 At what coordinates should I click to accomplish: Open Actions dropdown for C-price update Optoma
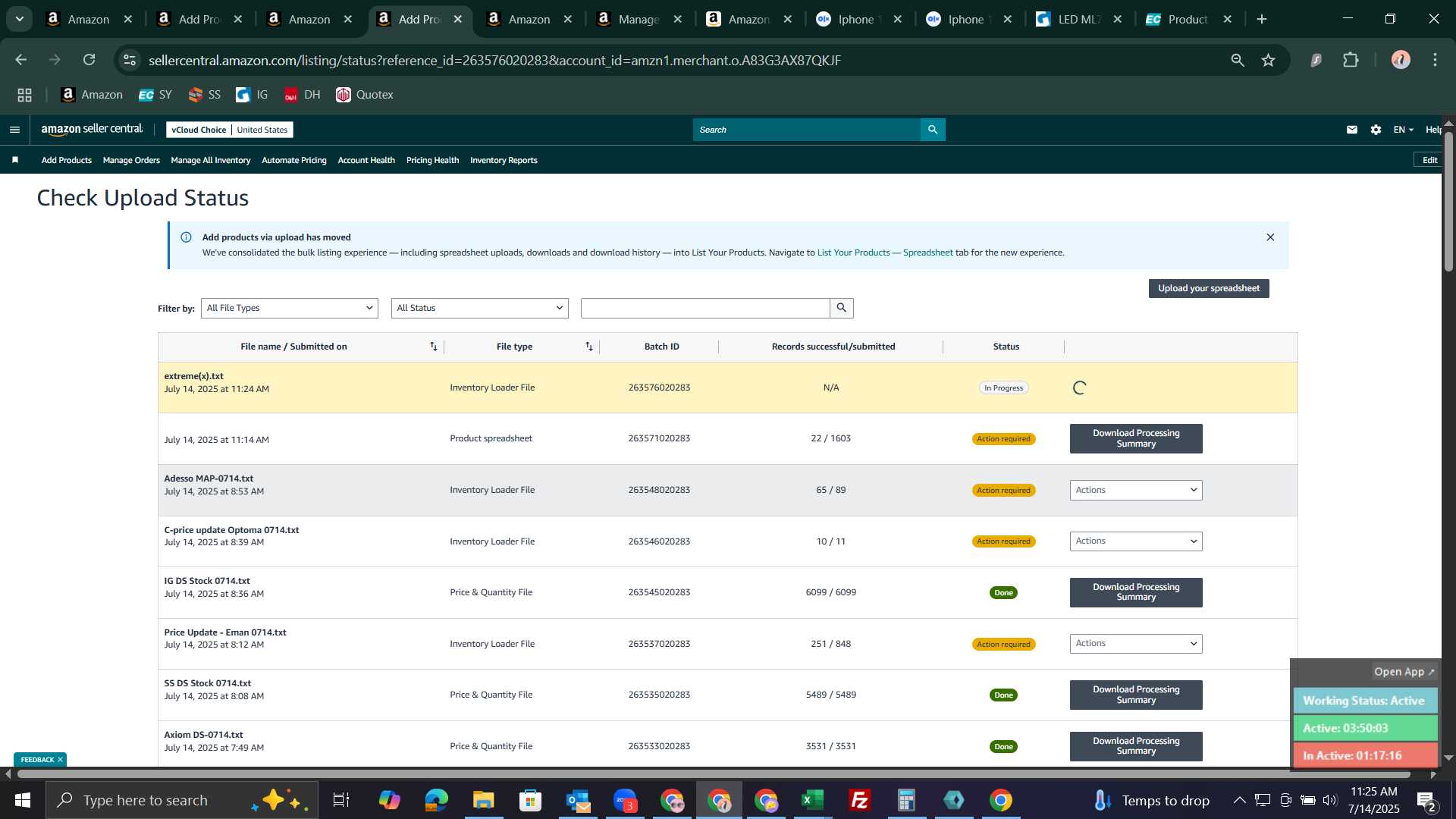1135,541
